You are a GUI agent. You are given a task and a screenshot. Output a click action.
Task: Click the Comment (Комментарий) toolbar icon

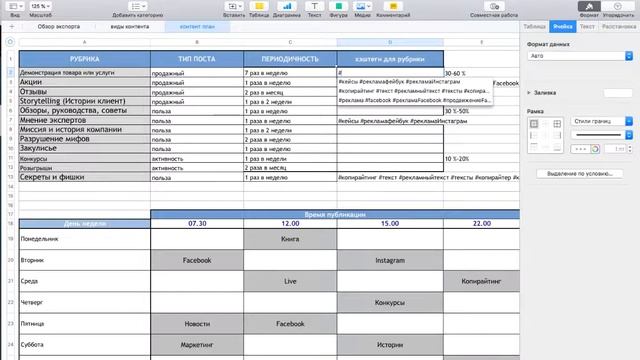coord(393,7)
